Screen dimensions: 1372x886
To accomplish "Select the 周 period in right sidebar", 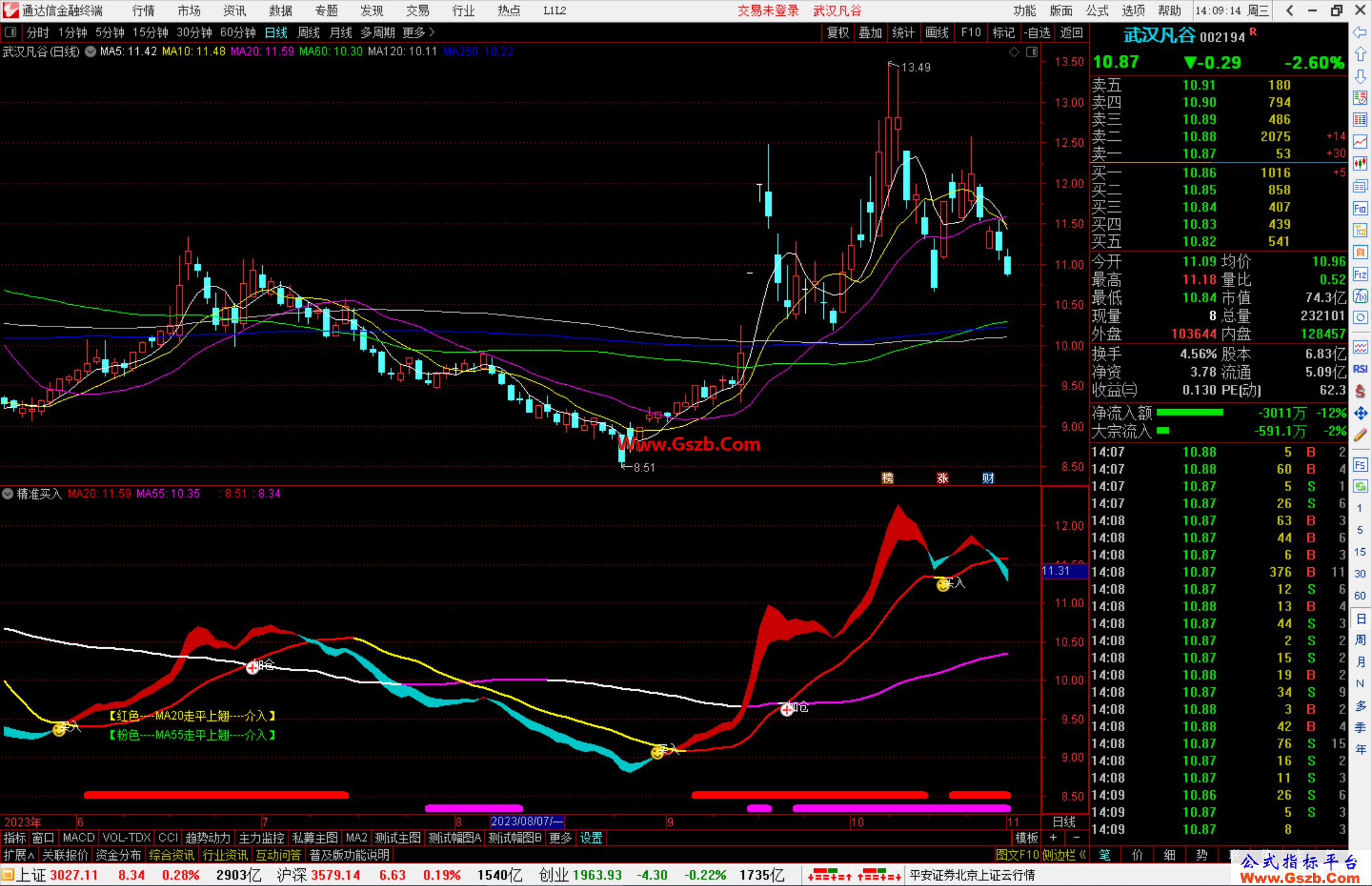I will click(x=1361, y=640).
